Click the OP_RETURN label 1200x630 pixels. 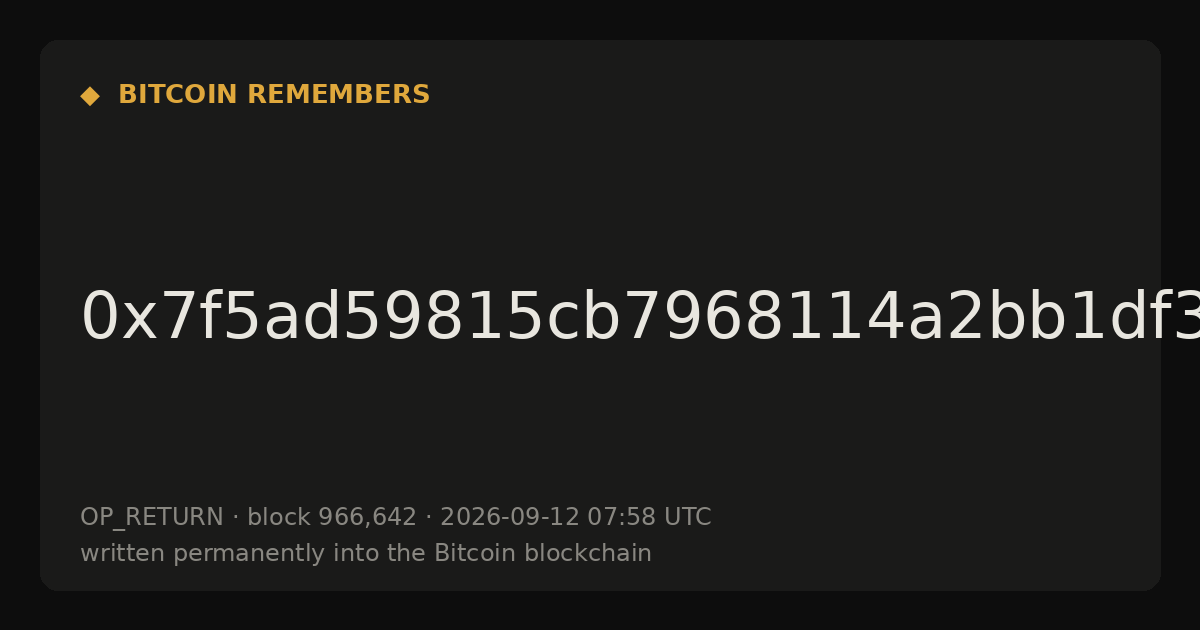point(152,518)
